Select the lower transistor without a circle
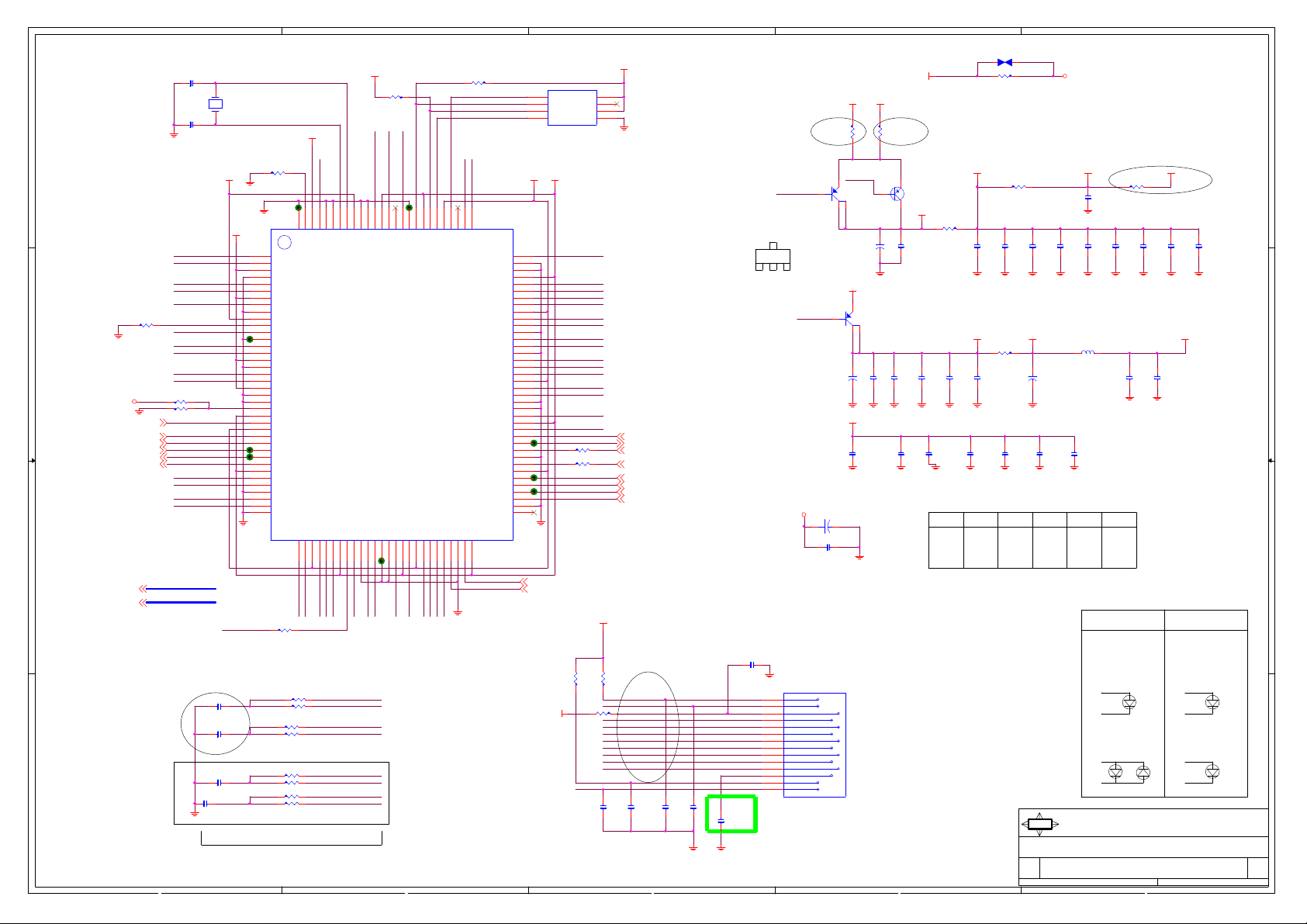This screenshot has width=1307, height=924. (x=849, y=318)
